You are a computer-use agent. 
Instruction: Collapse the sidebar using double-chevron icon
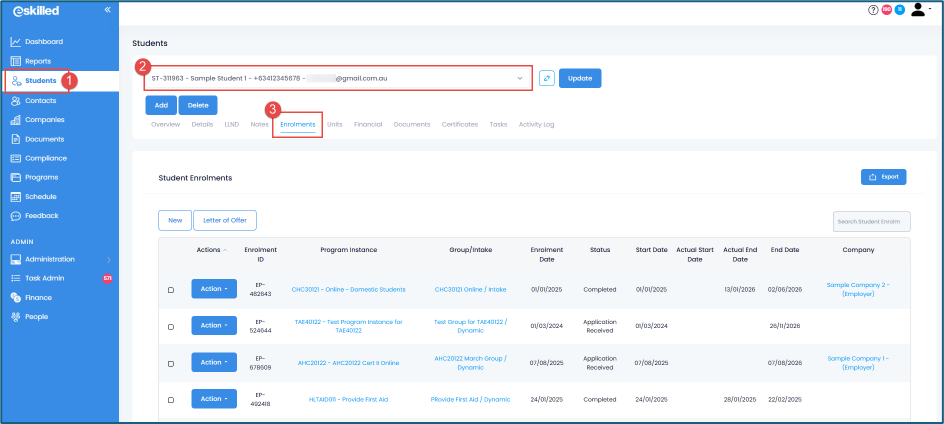[x=107, y=10]
